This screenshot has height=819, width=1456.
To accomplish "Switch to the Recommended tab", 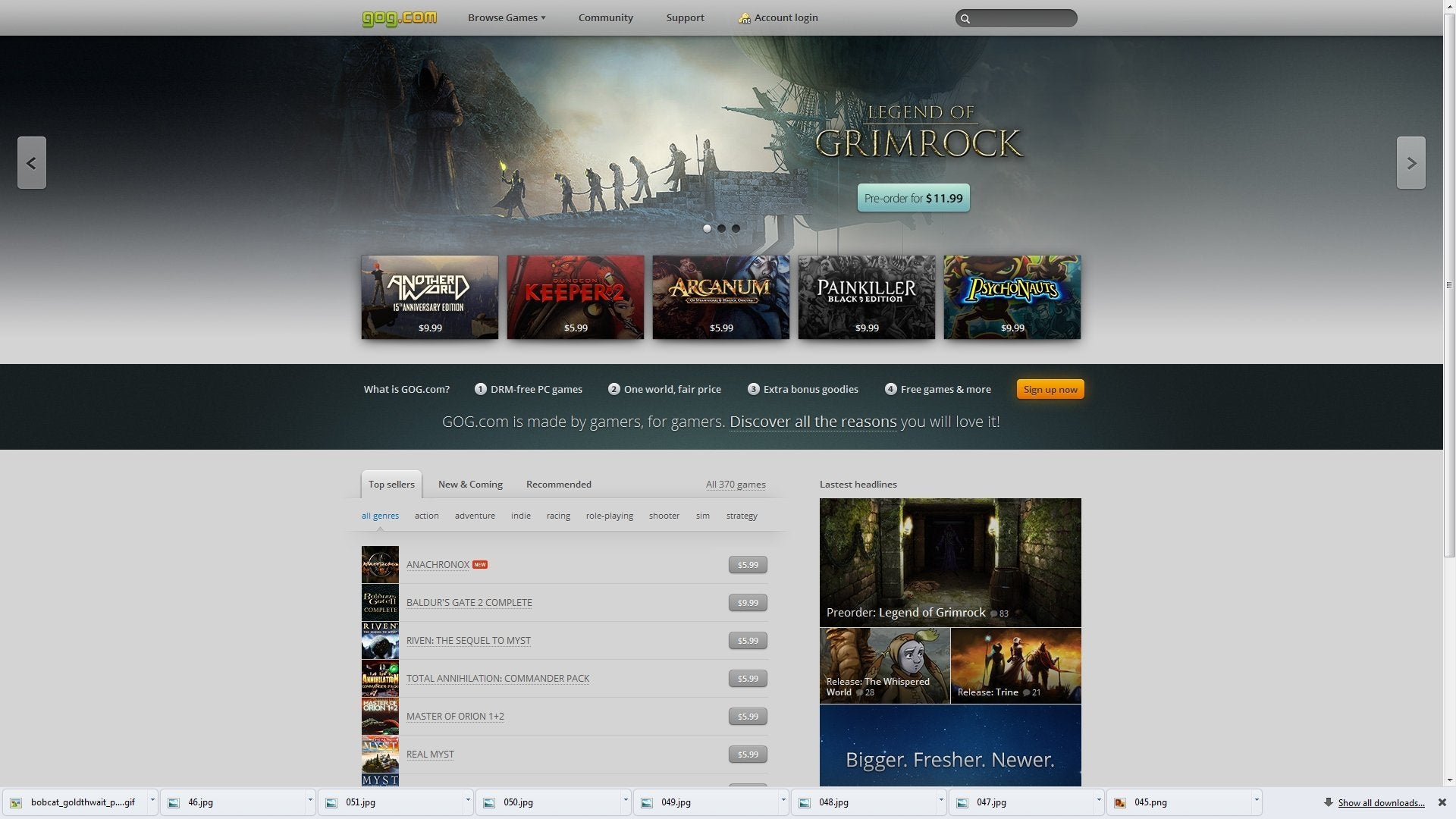I will (559, 484).
